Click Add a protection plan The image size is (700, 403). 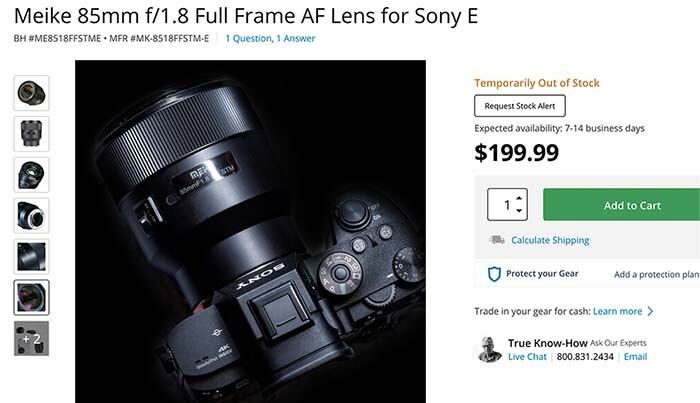(x=656, y=274)
